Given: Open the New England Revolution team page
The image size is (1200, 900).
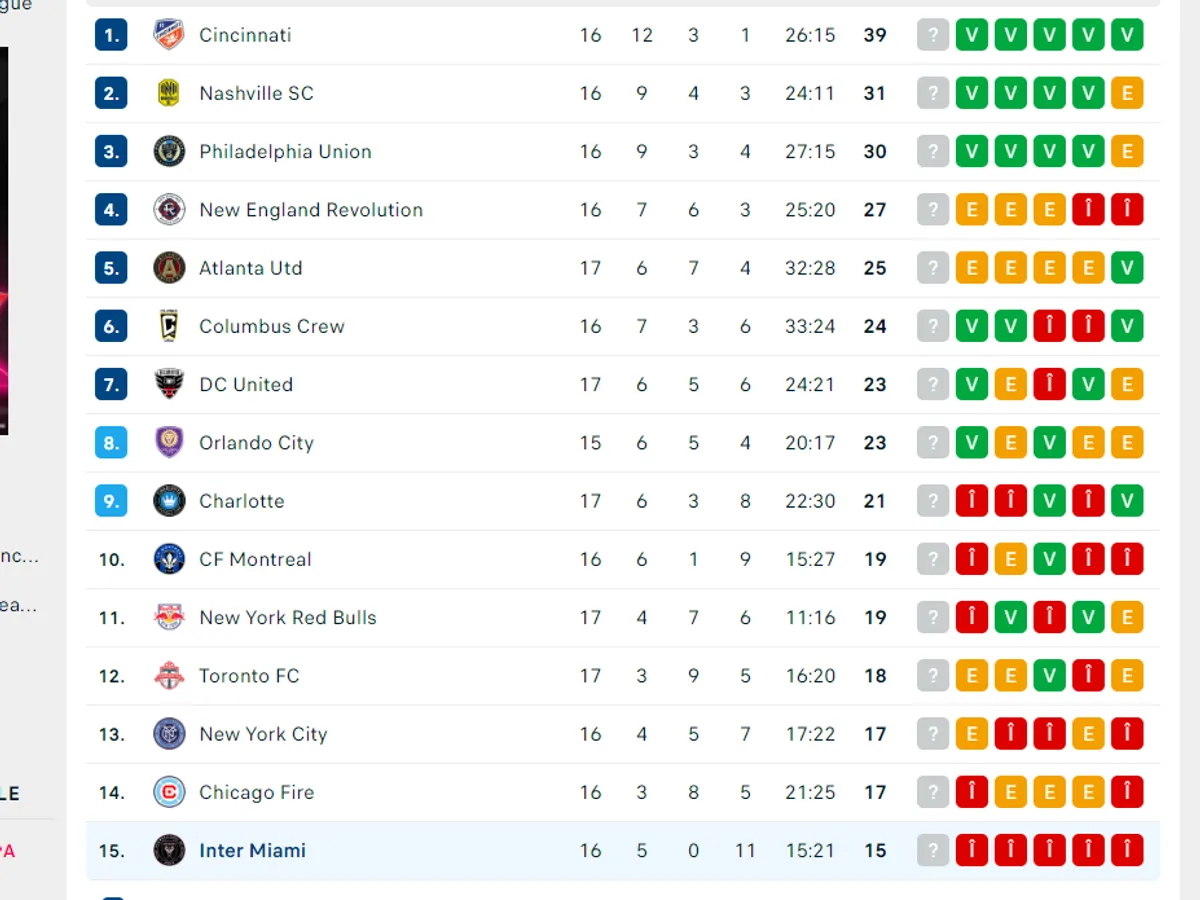Looking at the screenshot, I should 310,210.
